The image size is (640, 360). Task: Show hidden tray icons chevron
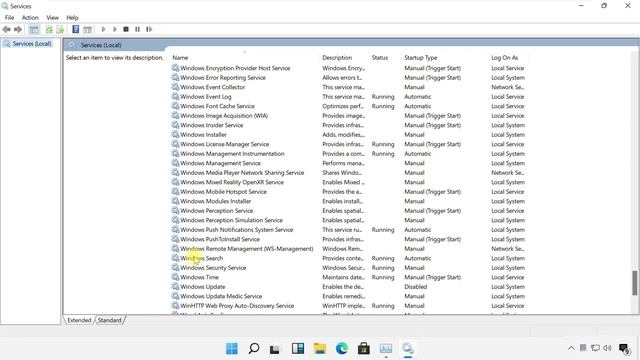pos(571,348)
